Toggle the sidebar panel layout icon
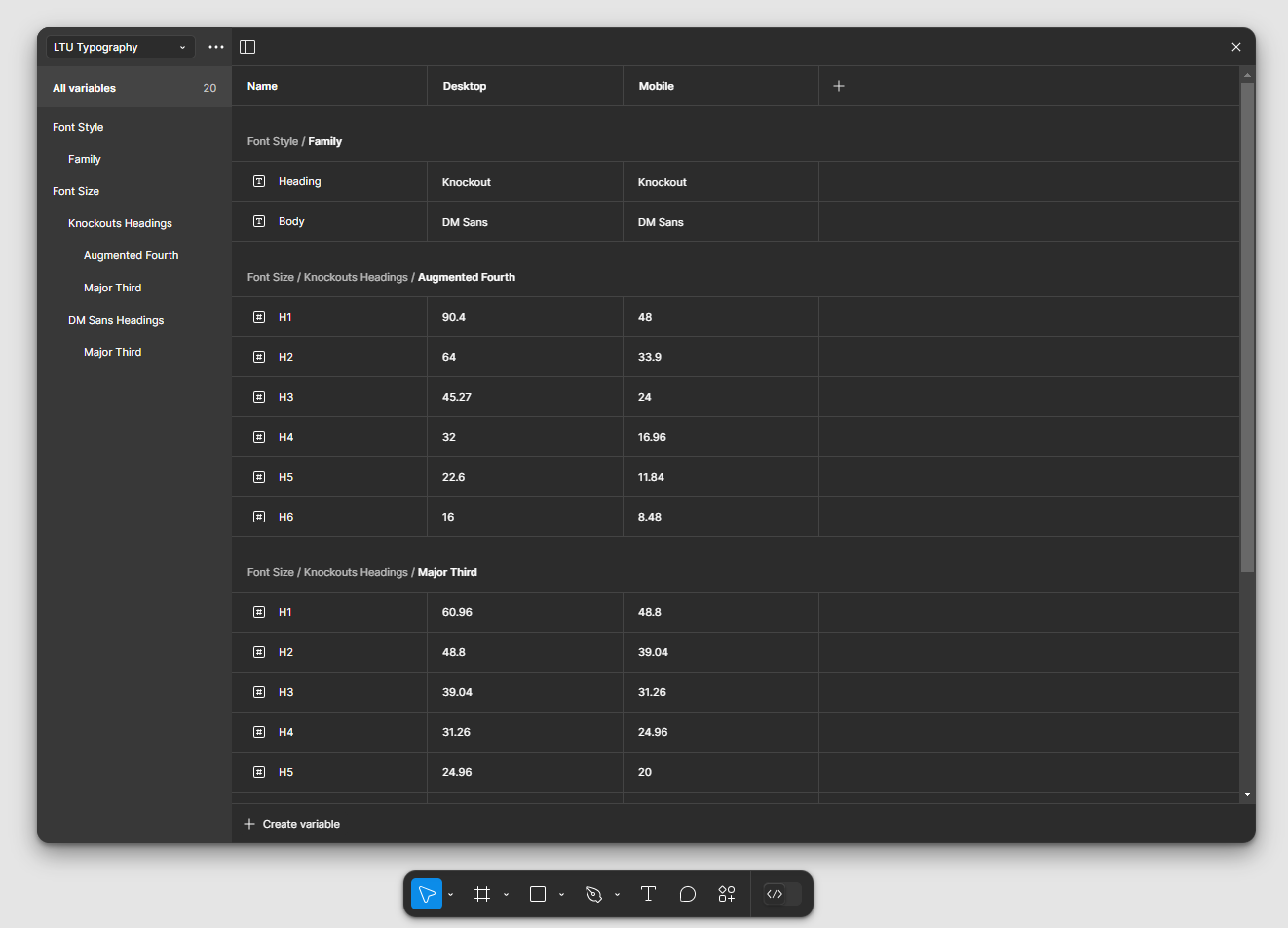Screen dimensions: 1288x928 pyautogui.click(x=246, y=46)
